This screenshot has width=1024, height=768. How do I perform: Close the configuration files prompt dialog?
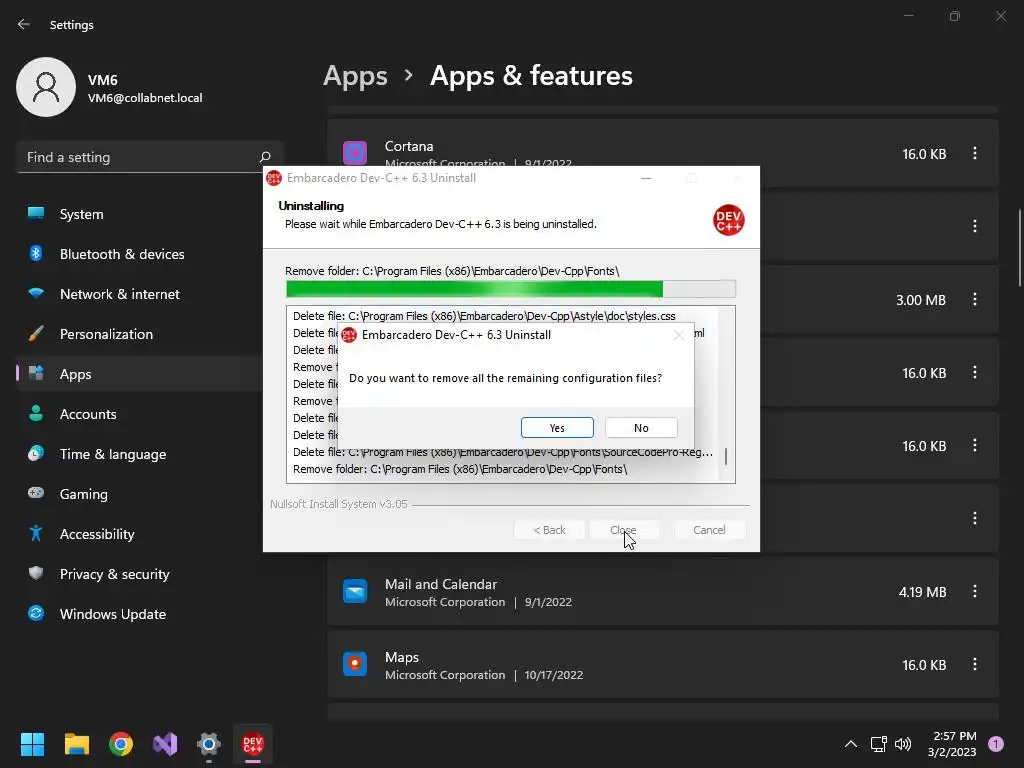679,335
